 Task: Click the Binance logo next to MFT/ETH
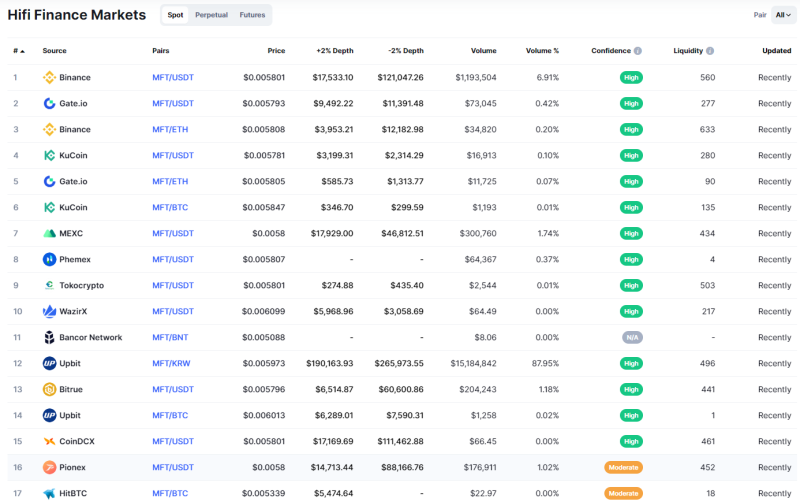(x=49, y=130)
